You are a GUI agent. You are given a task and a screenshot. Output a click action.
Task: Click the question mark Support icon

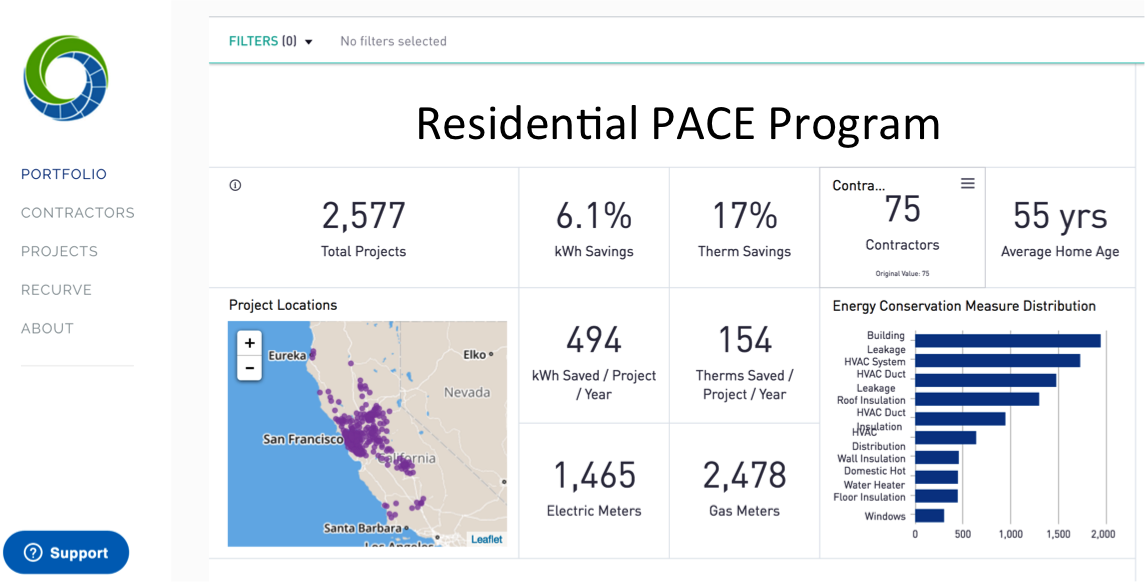[33, 553]
